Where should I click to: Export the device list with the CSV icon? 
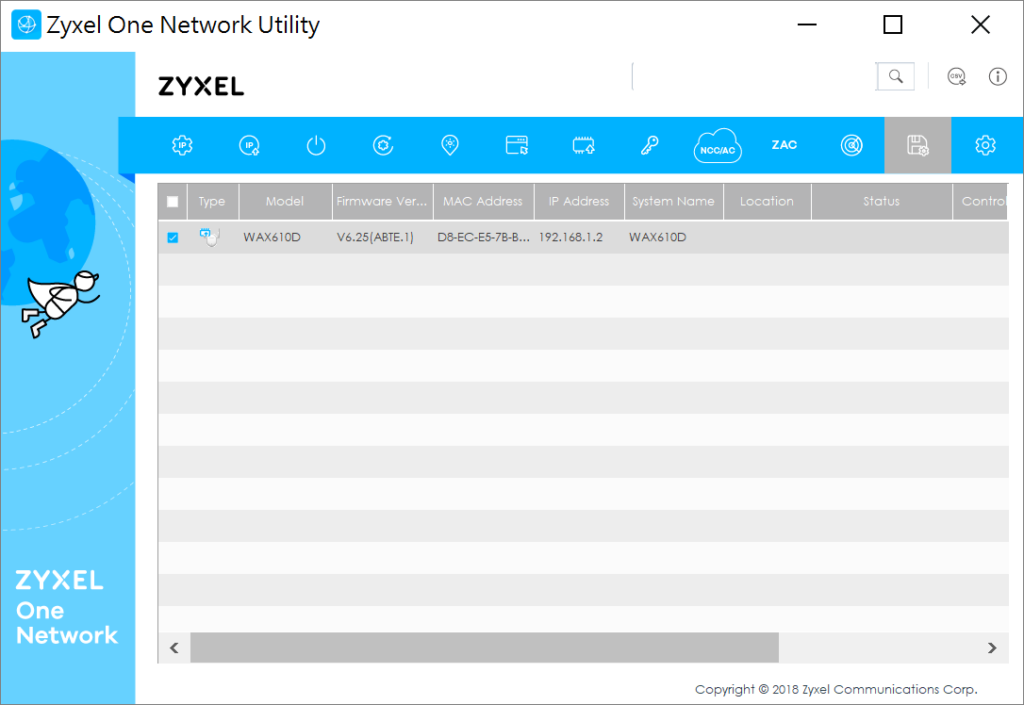pos(957,76)
